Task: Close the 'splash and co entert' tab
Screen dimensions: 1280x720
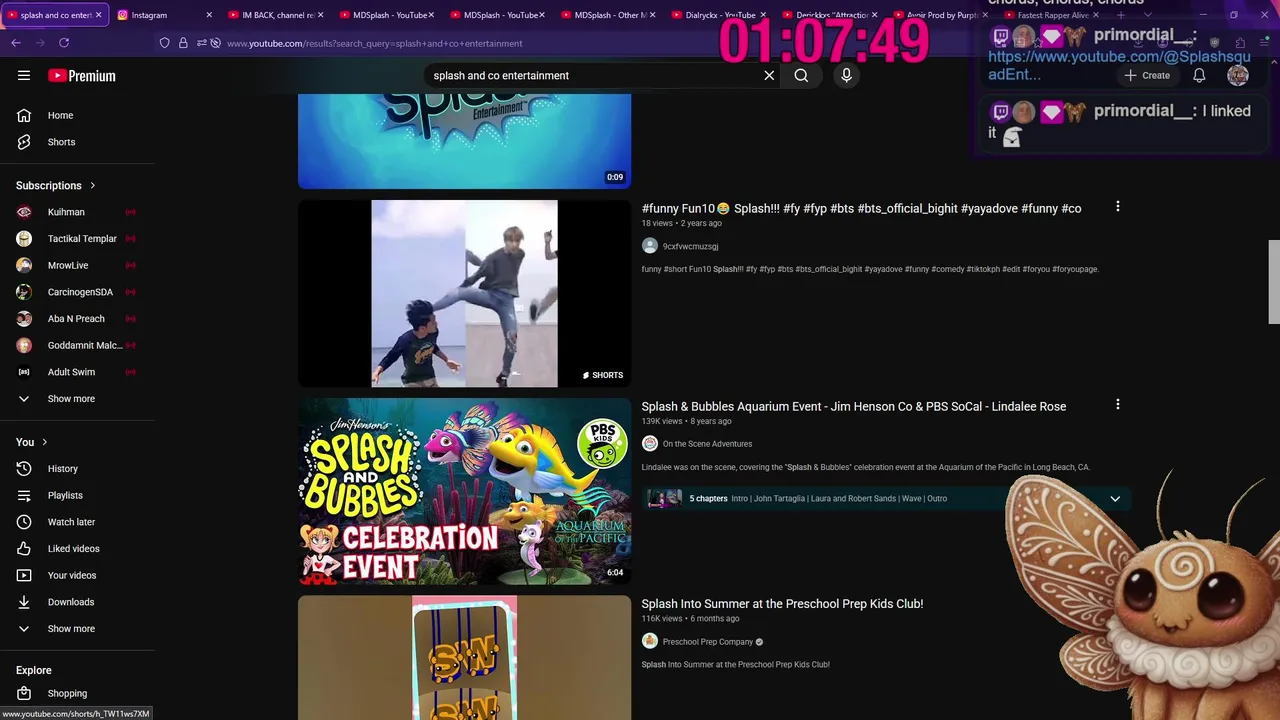Action: coord(98,15)
